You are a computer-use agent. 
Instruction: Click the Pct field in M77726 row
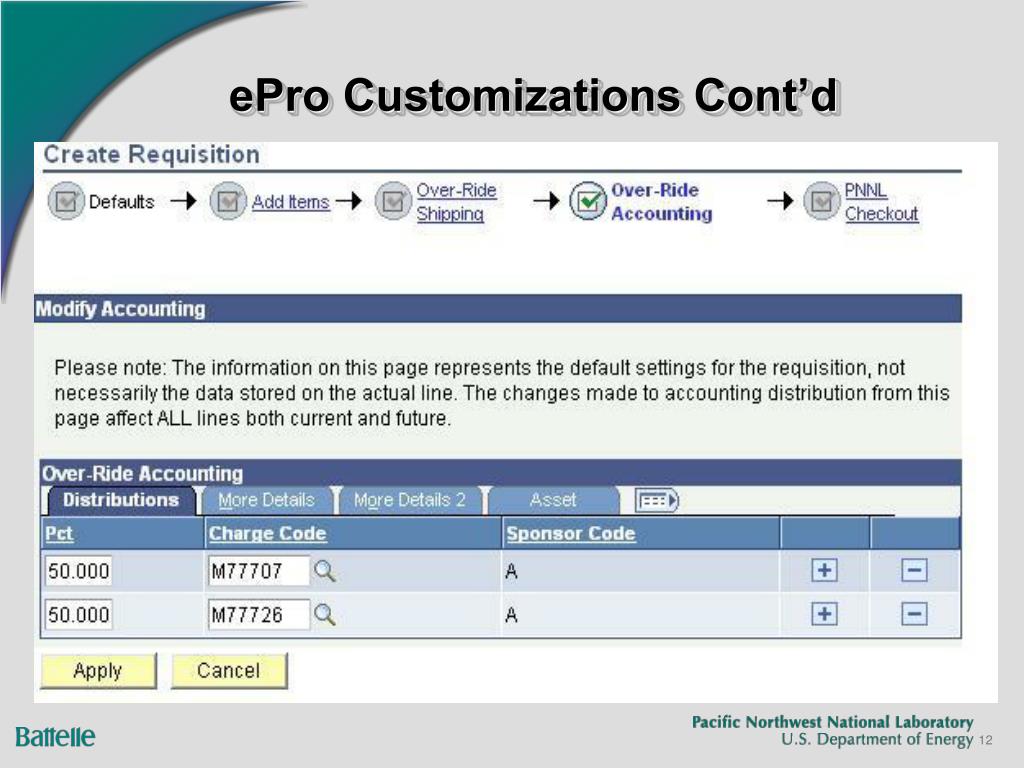[78, 615]
